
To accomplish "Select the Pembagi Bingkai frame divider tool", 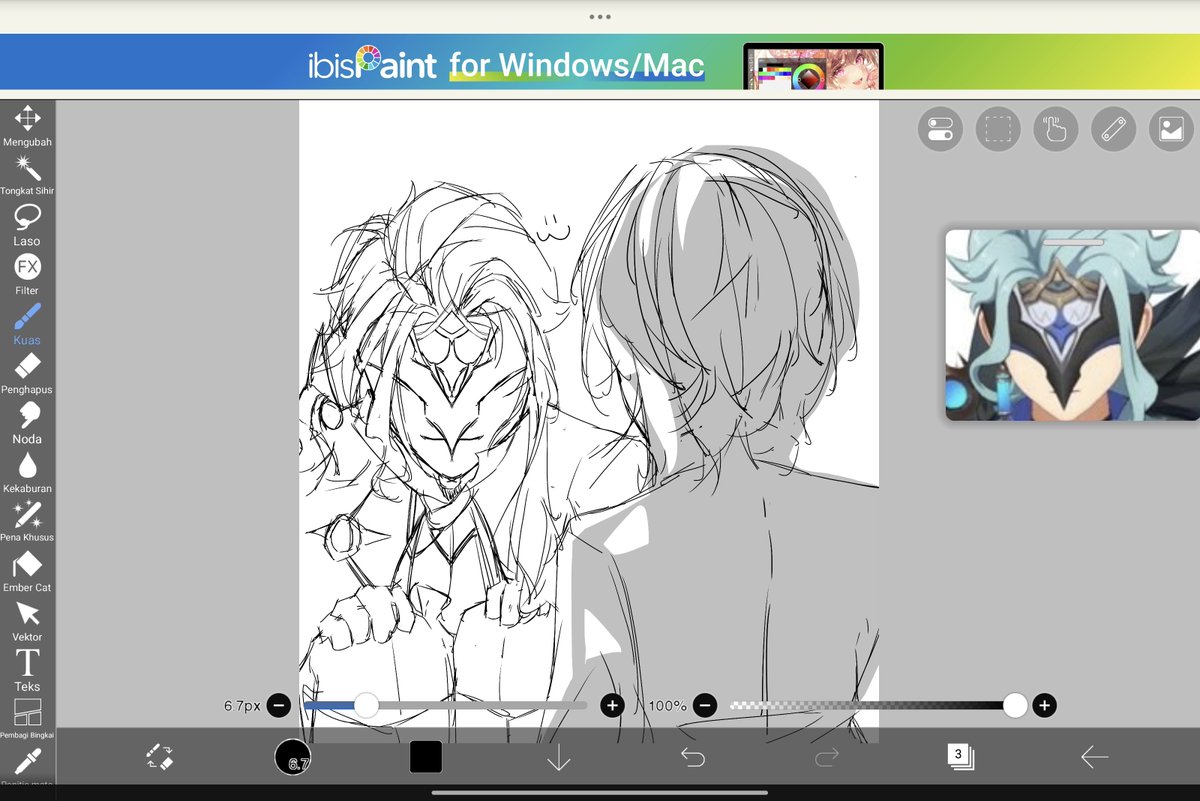I will (x=27, y=719).
